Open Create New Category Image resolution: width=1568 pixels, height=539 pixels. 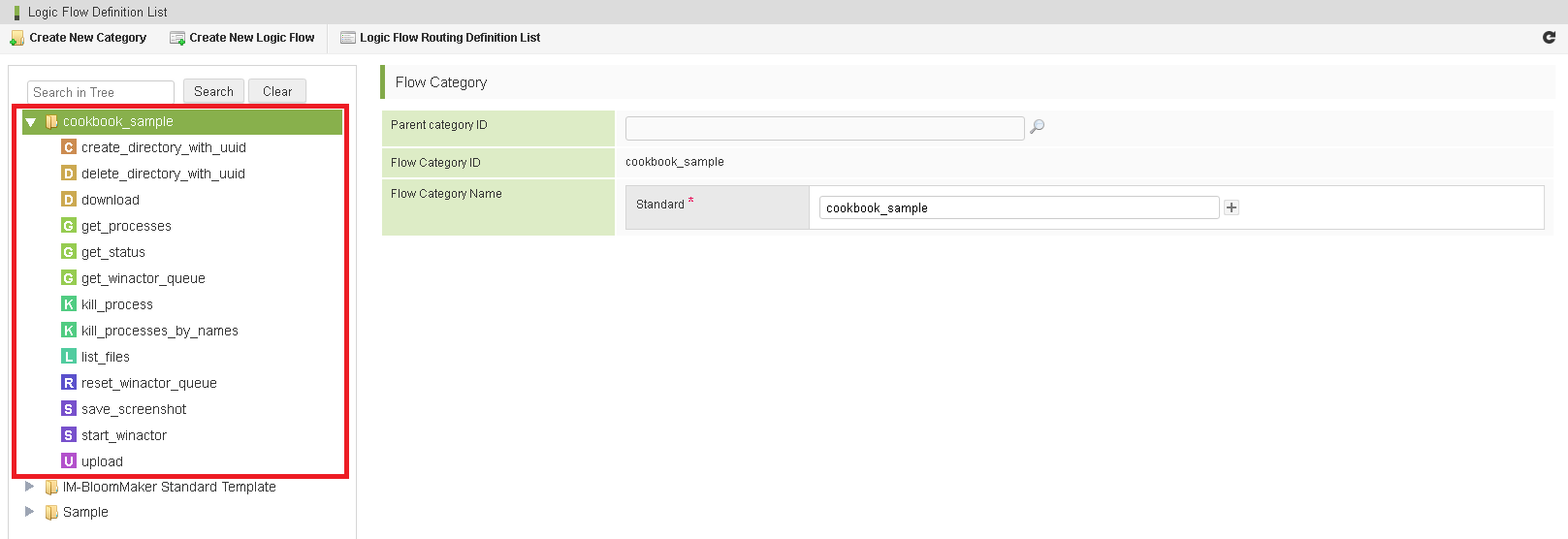coord(79,38)
